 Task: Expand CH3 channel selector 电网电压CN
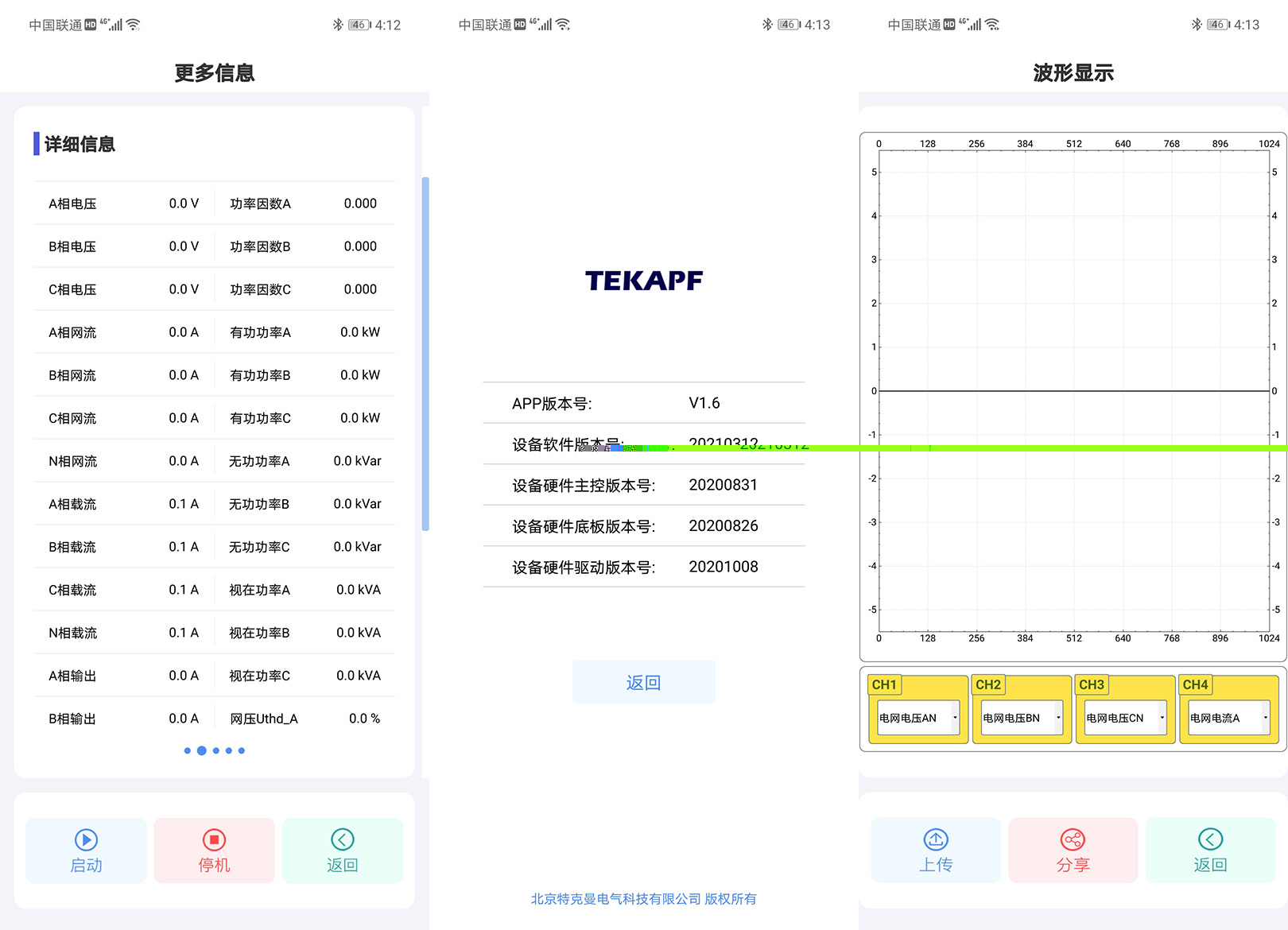coord(1125,718)
